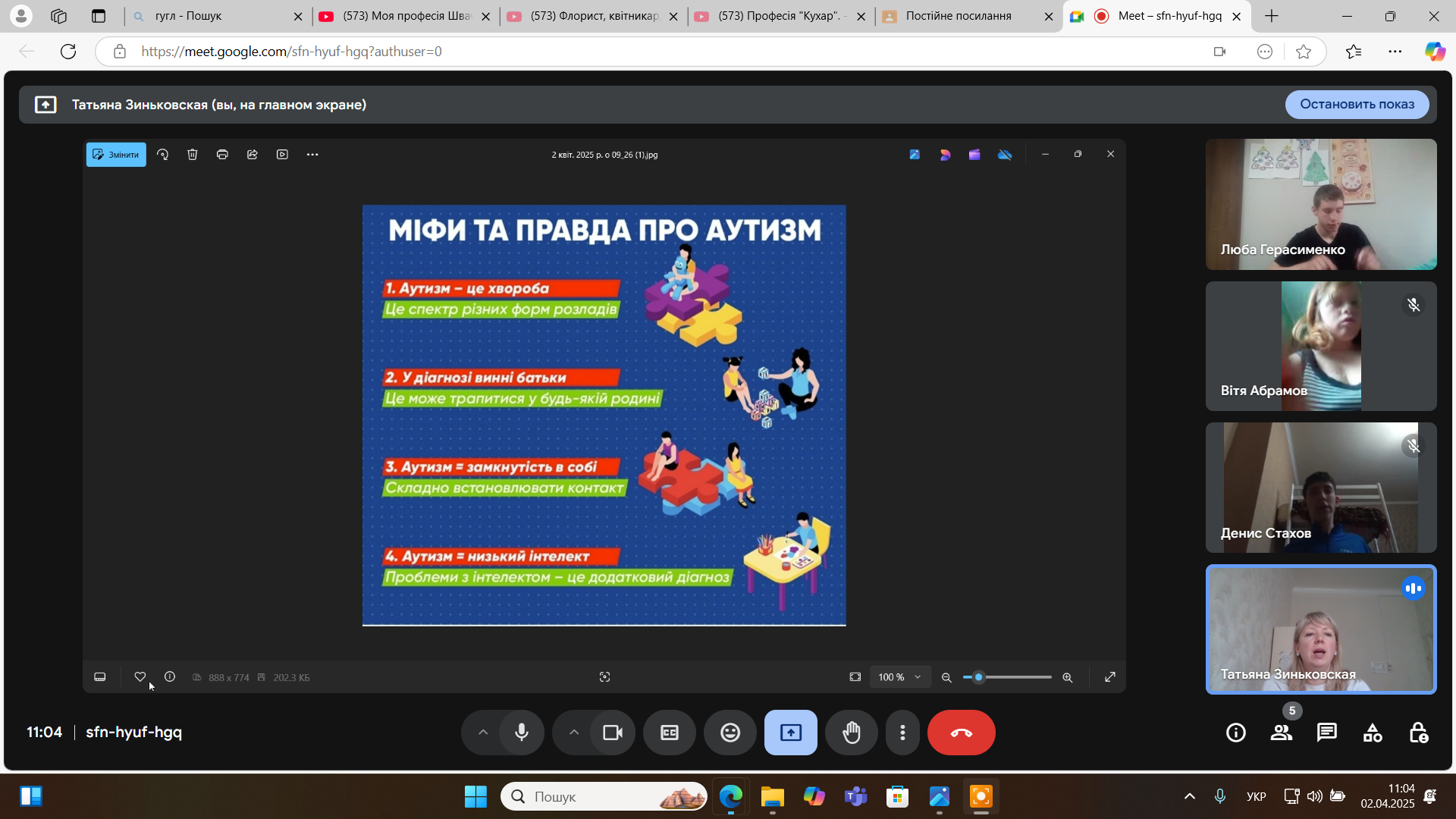Show hidden system tray icons

point(1189,796)
